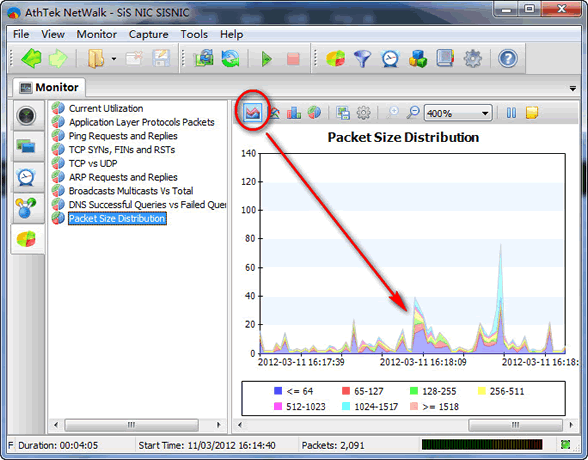Stop capture with the red square button
Viewport: 588px width, 460px height.
tap(293, 59)
